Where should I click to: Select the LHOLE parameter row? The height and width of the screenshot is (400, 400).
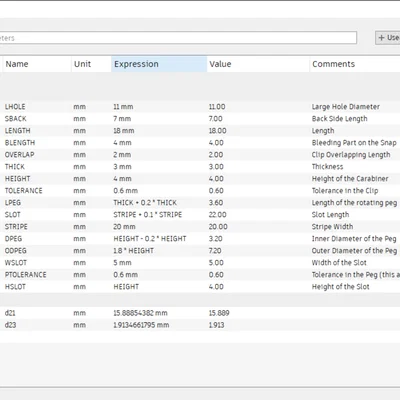(200, 107)
